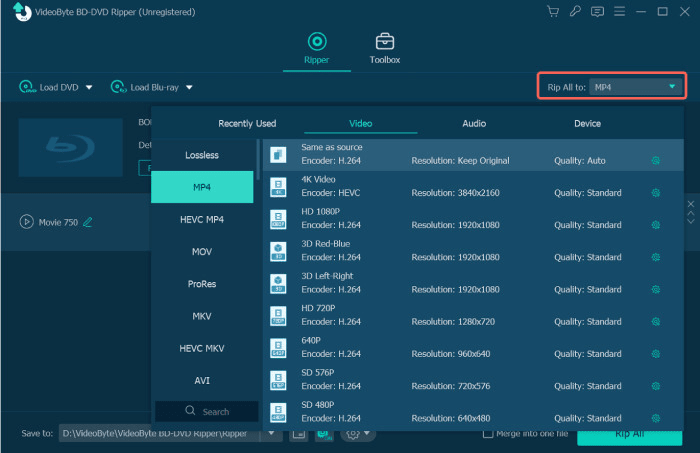Open the Toolbox tab
The image size is (700, 453).
pos(384,49)
